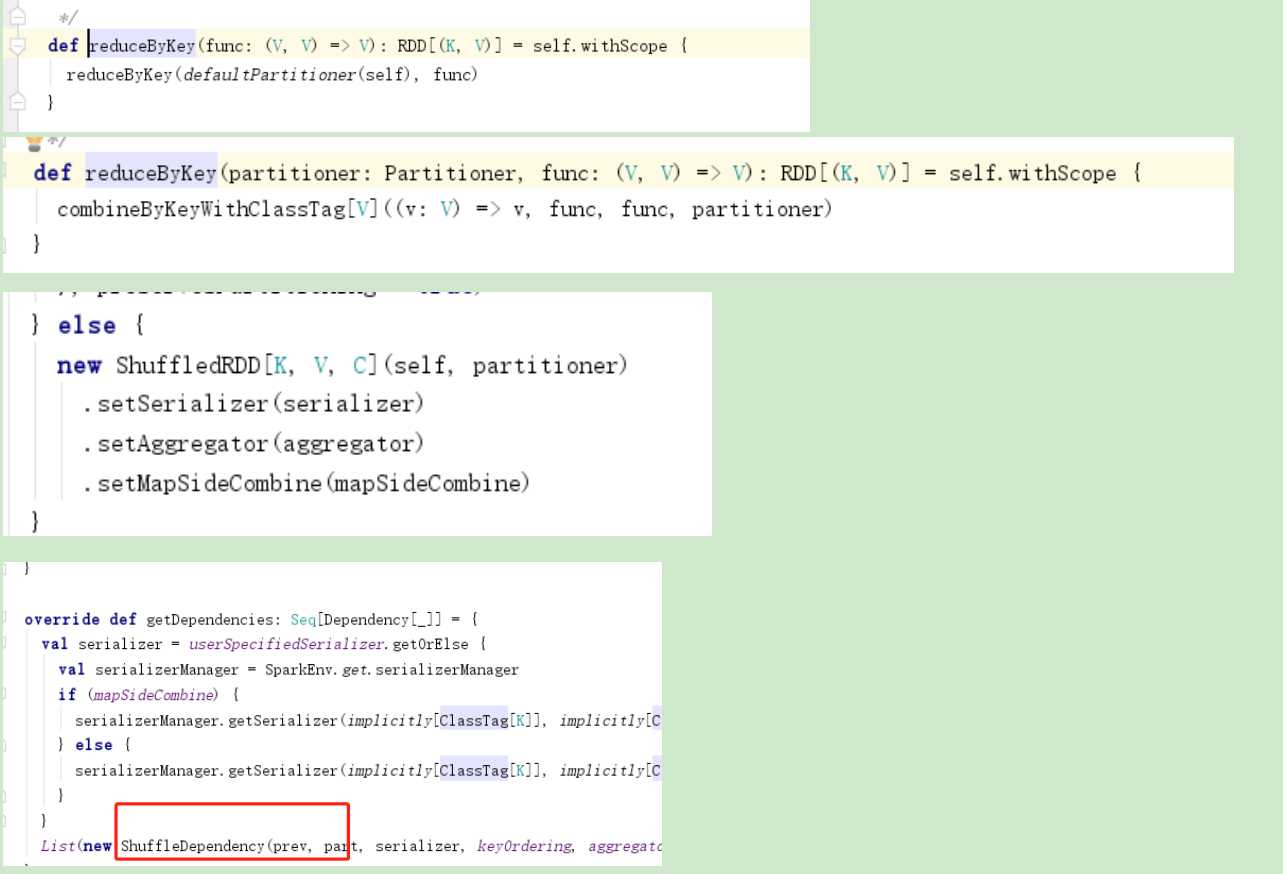1283x874 pixels.
Task: Click 'ShuffledRDD' after the new keyword
Action: click(x=189, y=366)
